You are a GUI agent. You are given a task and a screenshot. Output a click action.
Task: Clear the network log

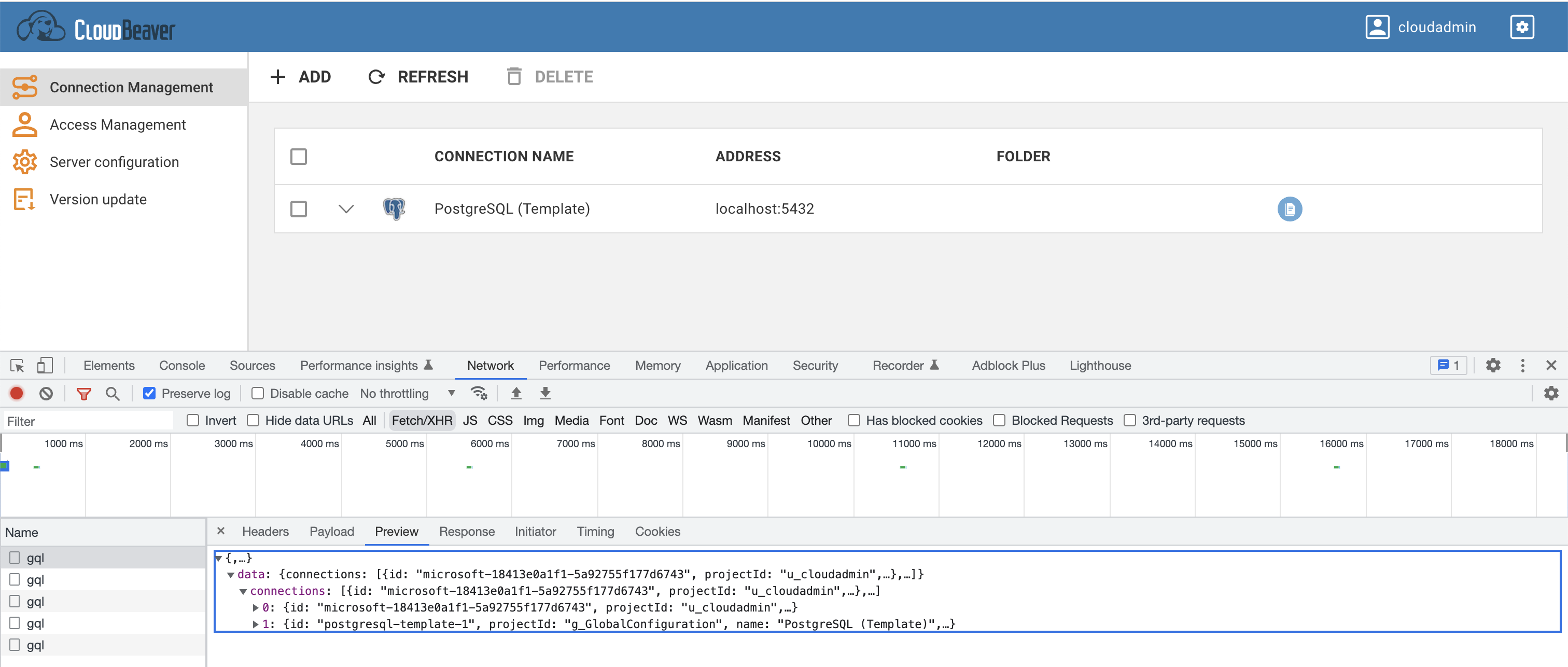click(46, 393)
